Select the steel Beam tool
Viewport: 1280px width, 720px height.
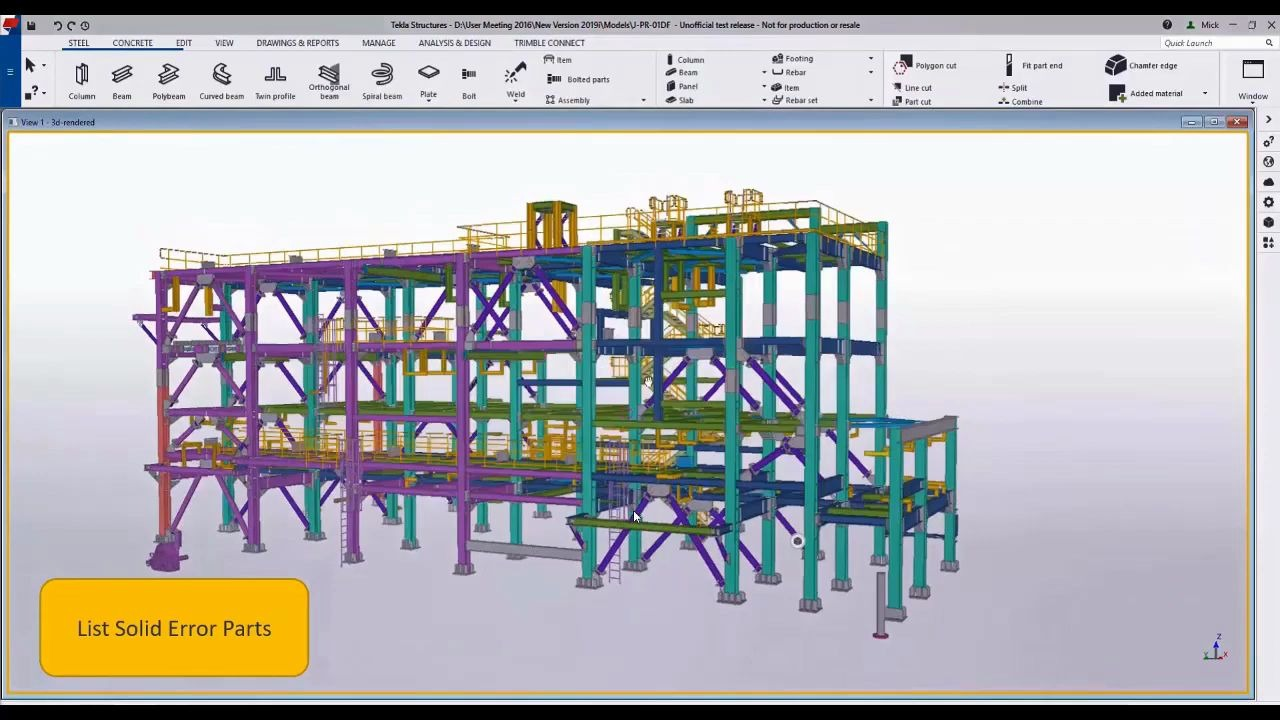[122, 81]
